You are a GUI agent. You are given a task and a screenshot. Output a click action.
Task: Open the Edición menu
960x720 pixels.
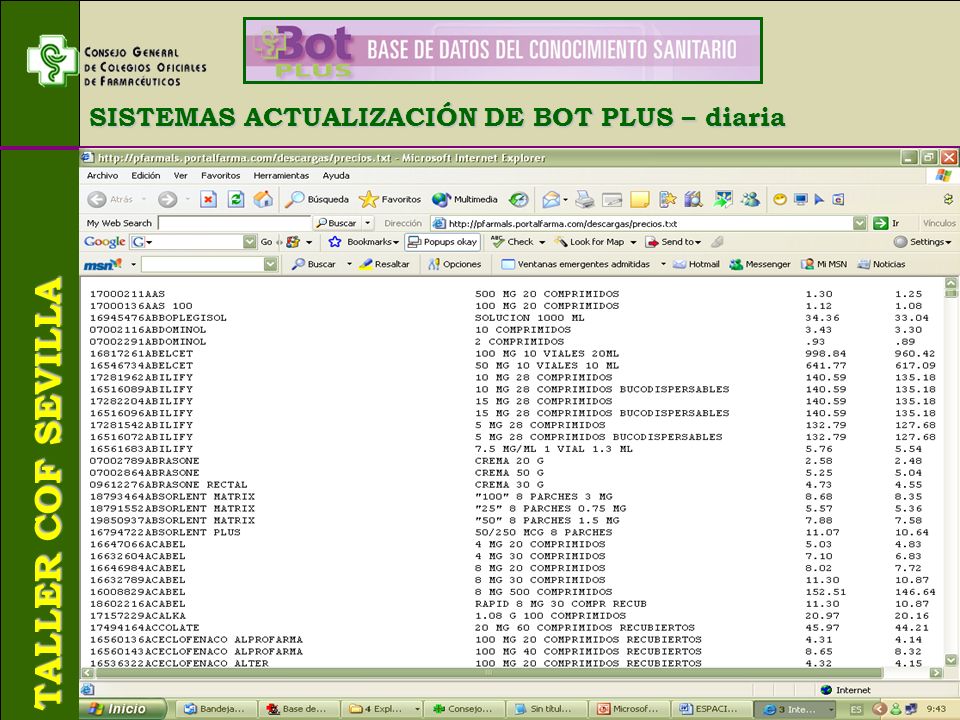[x=146, y=176]
